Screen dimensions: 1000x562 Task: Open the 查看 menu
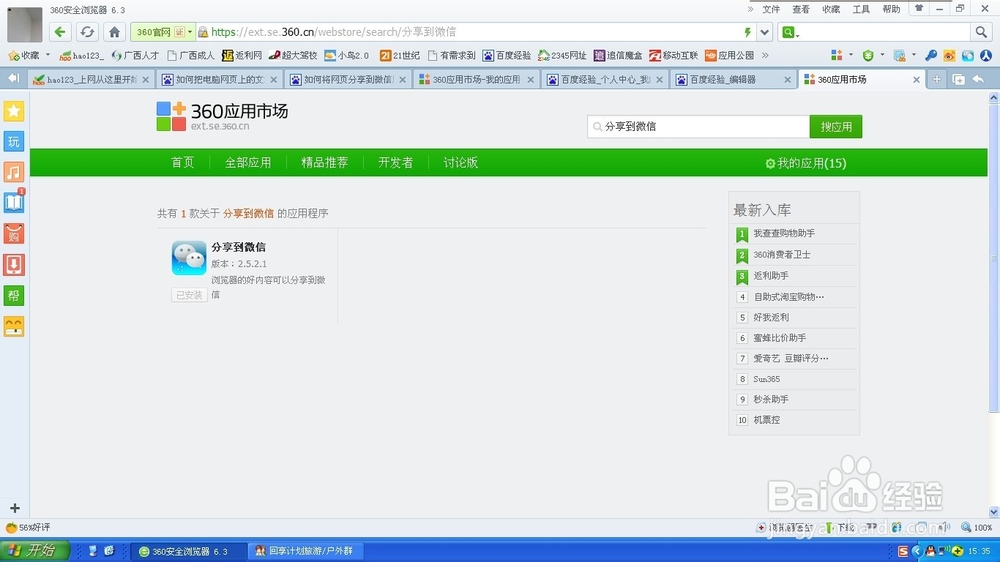801,9
